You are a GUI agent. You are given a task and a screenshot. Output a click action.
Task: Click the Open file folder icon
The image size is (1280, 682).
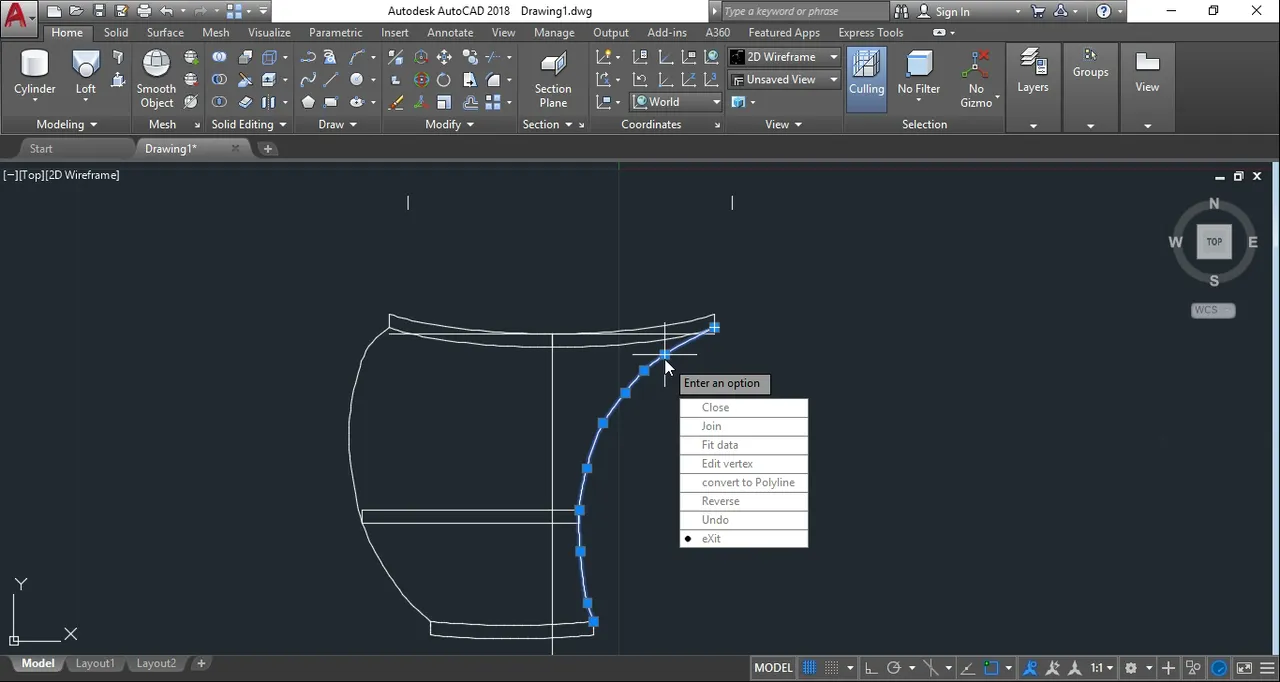[76, 12]
